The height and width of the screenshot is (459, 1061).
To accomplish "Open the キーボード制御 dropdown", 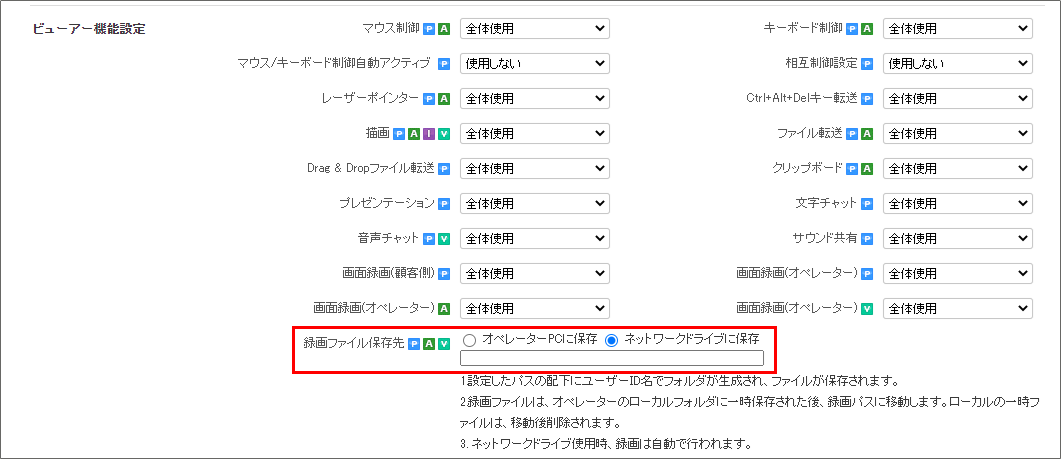I will pyautogui.click(x=957, y=29).
